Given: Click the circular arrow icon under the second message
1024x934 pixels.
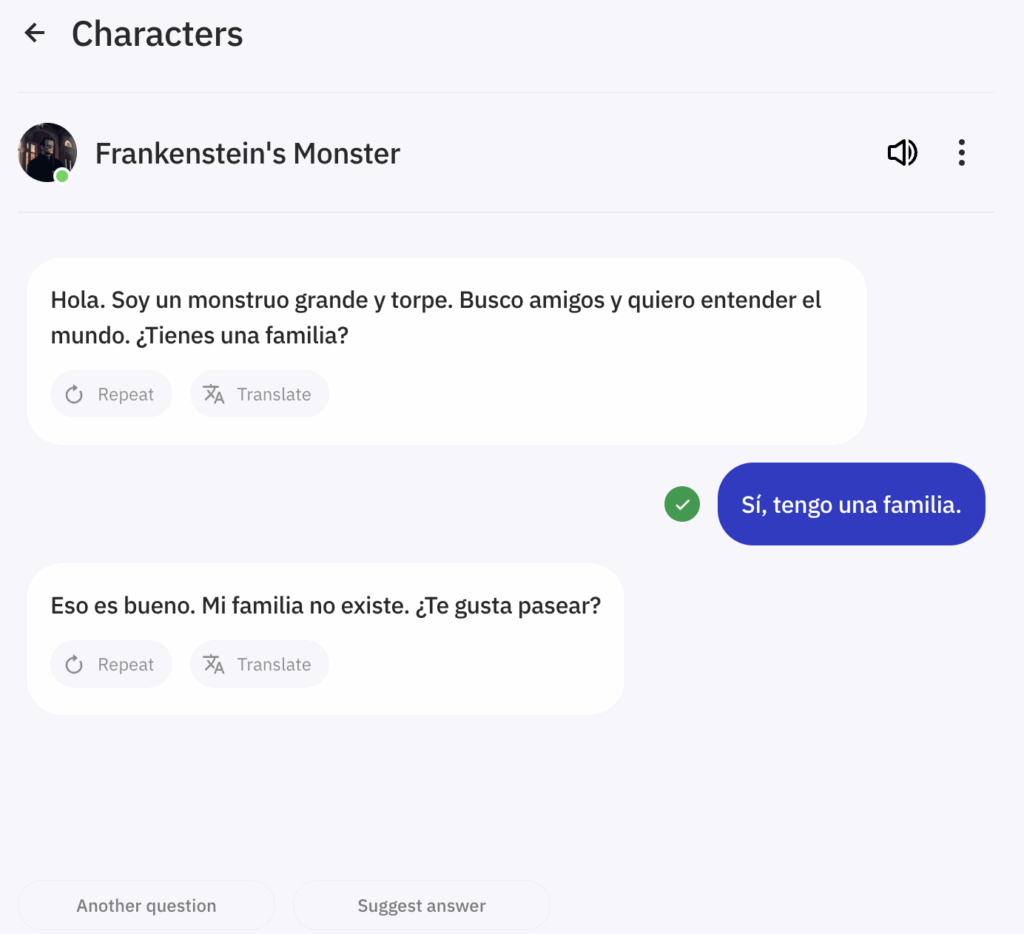Looking at the screenshot, I should [74, 665].
